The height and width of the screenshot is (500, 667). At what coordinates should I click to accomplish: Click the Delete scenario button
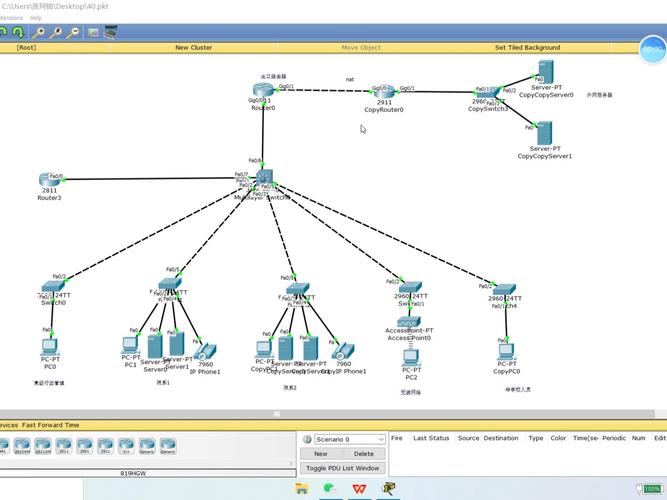pos(363,454)
